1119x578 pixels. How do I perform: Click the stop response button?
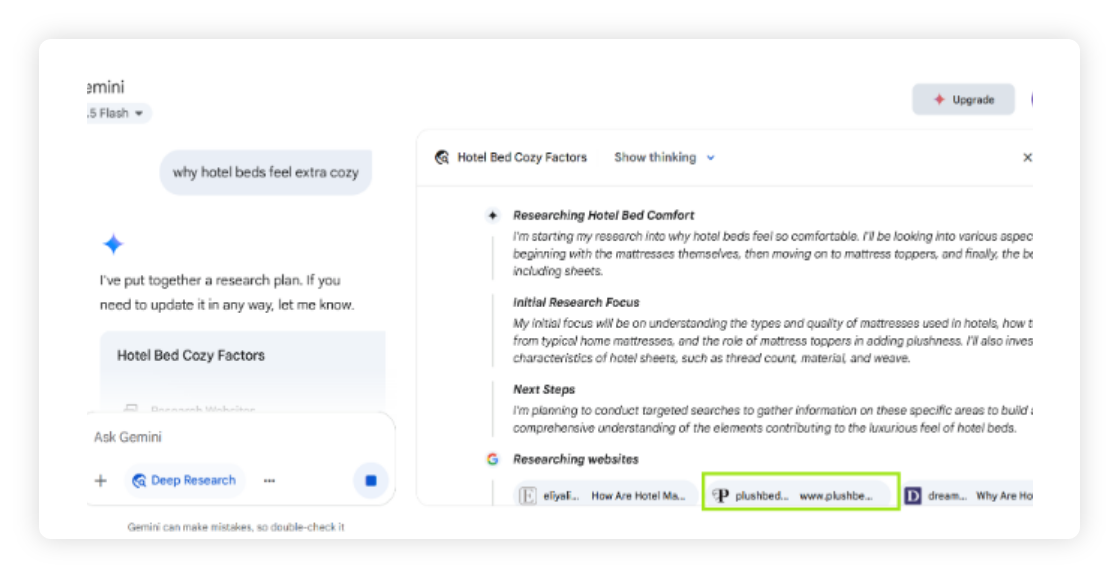point(371,481)
